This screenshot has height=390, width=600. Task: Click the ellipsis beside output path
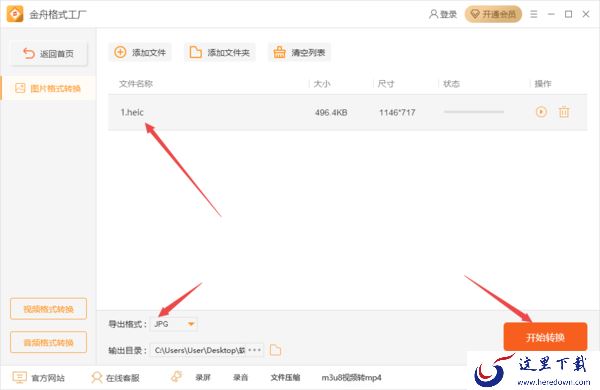[x=255, y=350]
